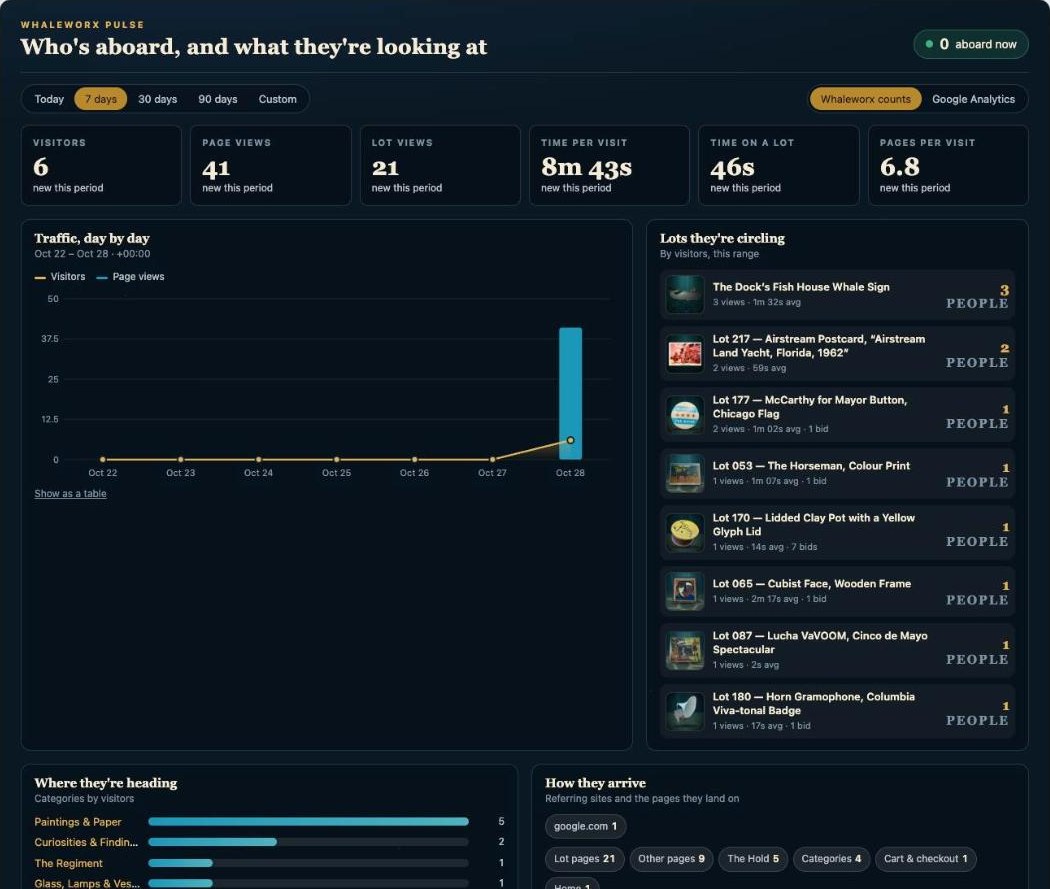Screen dimensions: 1050x889
Task: Click the Paintings & Paper category
Action: [x=78, y=821]
